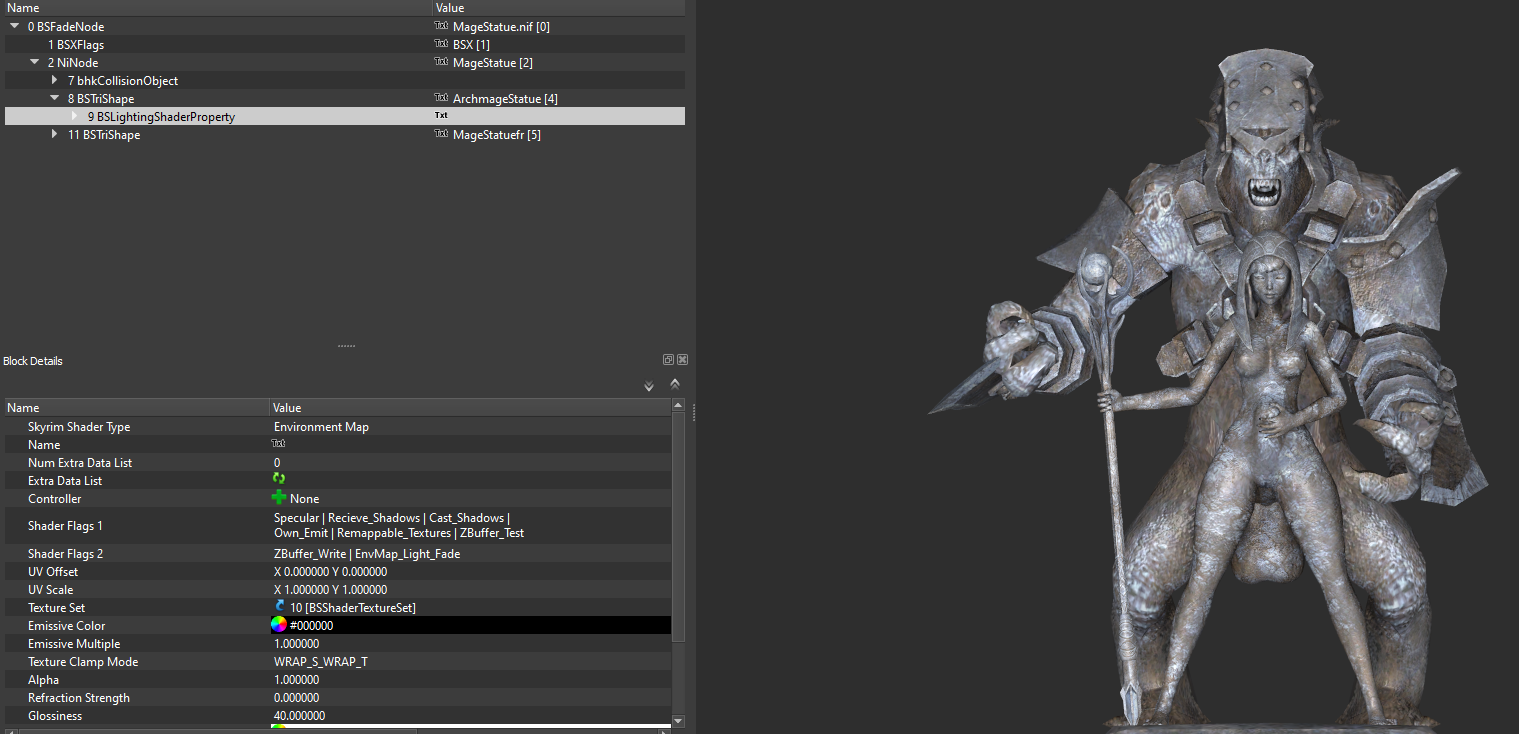The image size is (1519, 734).
Task: Click the Value column header in the block list
Action: pos(559,8)
